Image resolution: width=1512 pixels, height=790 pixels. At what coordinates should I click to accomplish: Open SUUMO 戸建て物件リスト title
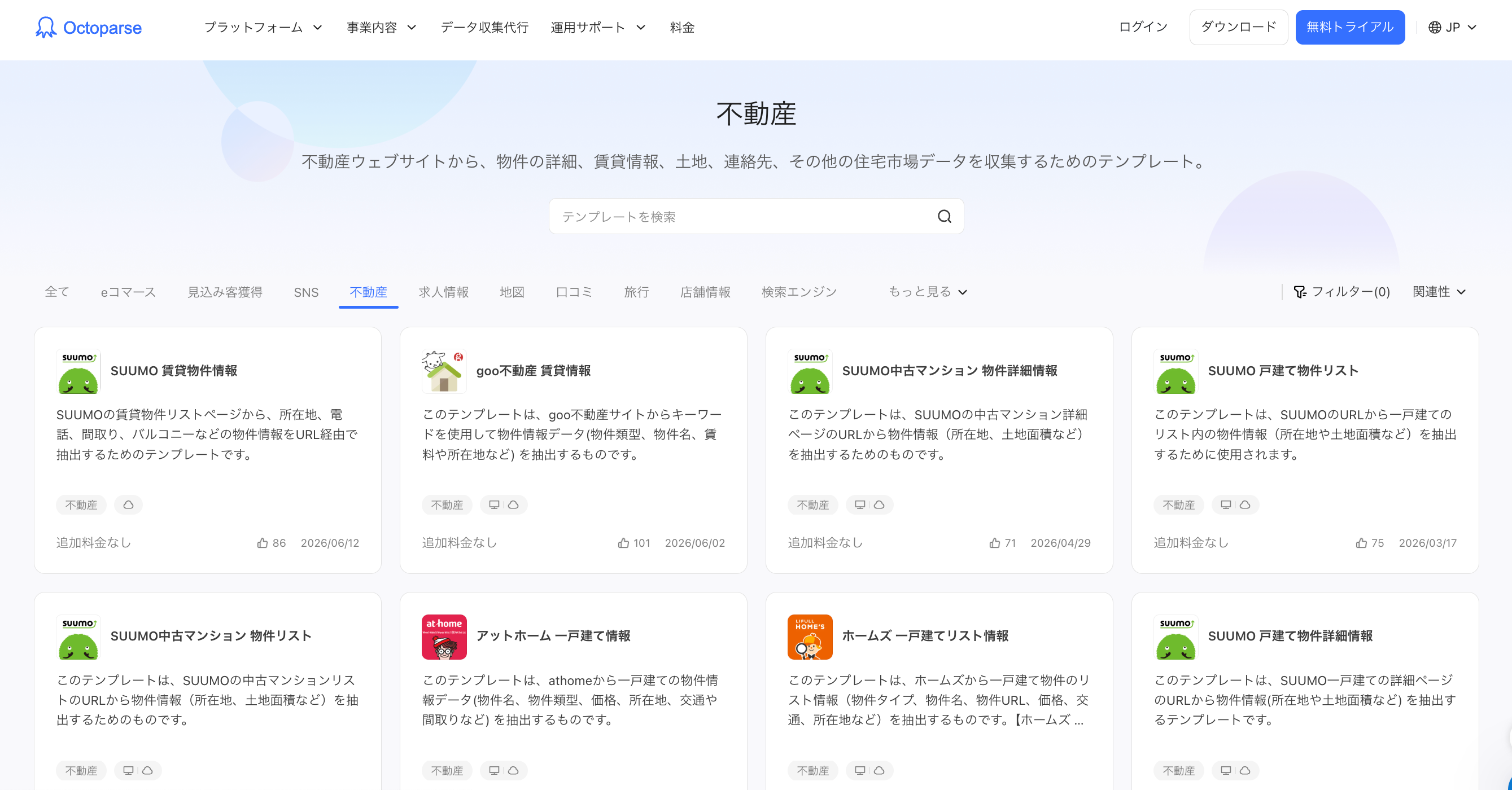pyautogui.click(x=1283, y=371)
